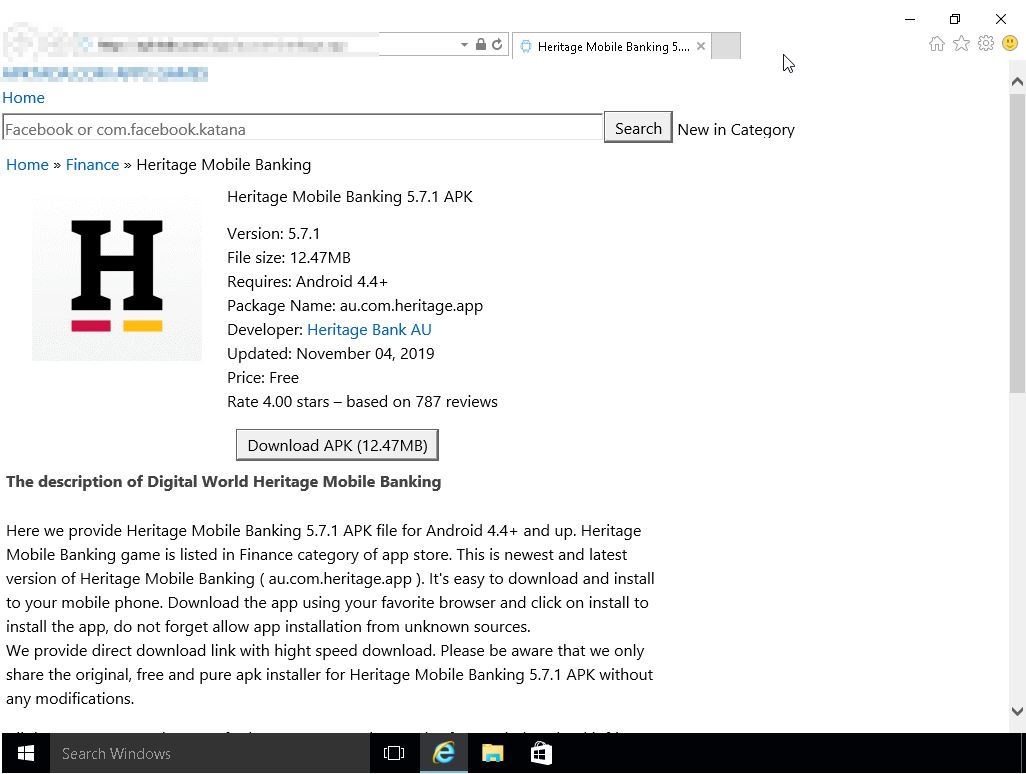Focus the app search input field
The width and height of the screenshot is (1026, 774).
click(302, 128)
